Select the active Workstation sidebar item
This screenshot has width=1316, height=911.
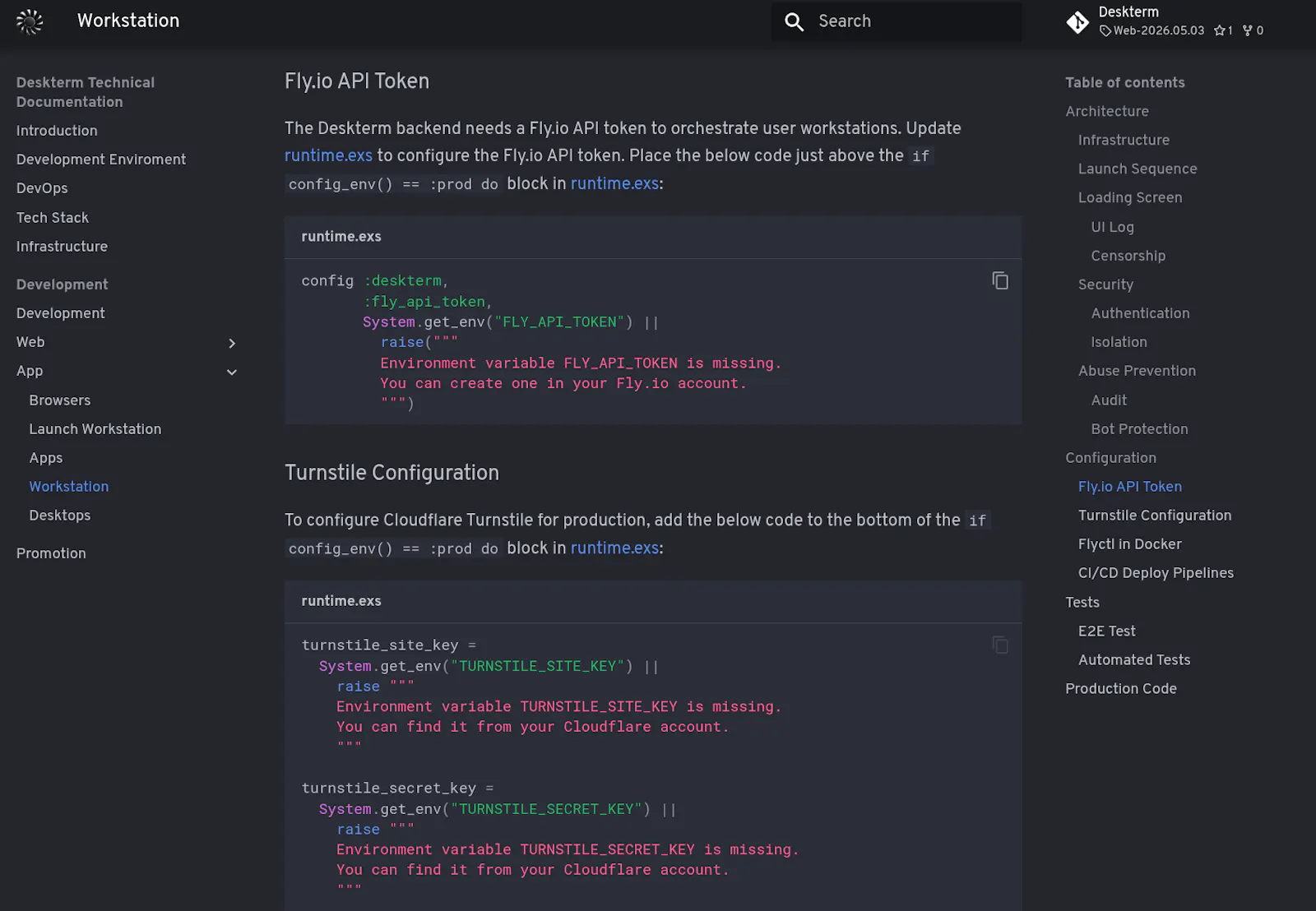tap(69, 487)
